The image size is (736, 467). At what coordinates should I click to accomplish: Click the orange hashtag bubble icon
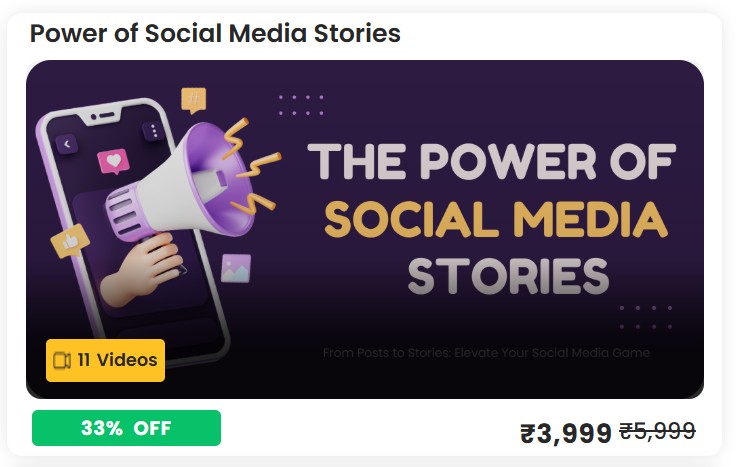193,99
